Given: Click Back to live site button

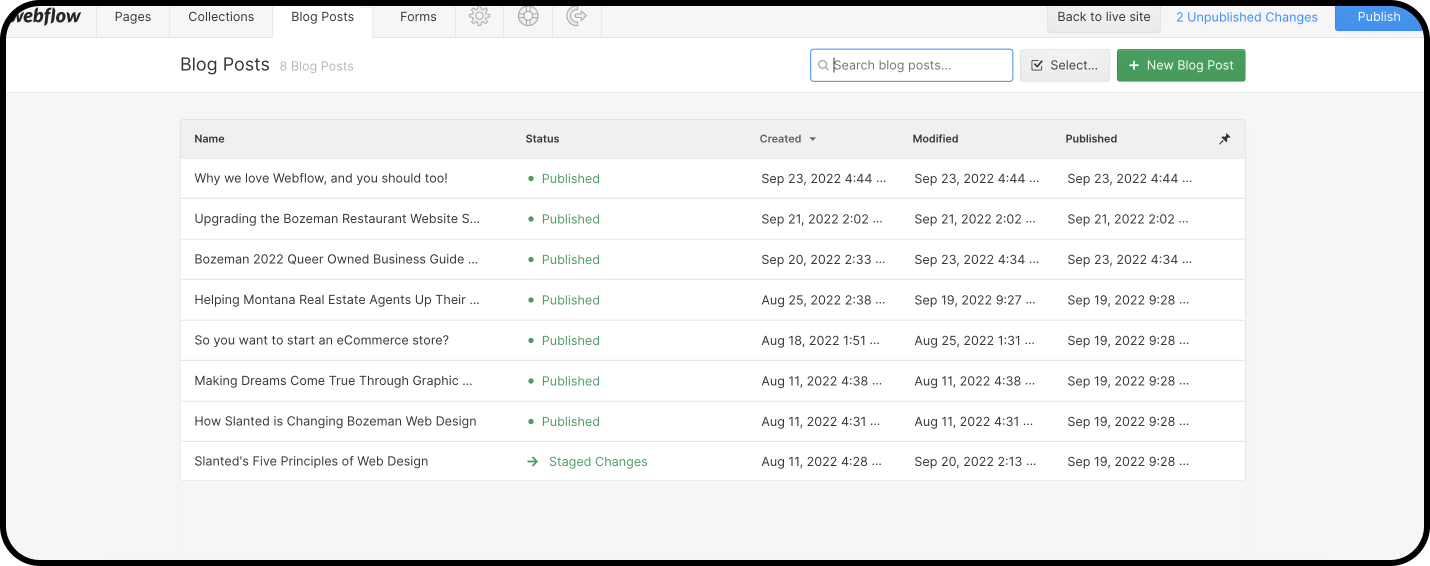Looking at the screenshot, I should (x=1104, y=17).
